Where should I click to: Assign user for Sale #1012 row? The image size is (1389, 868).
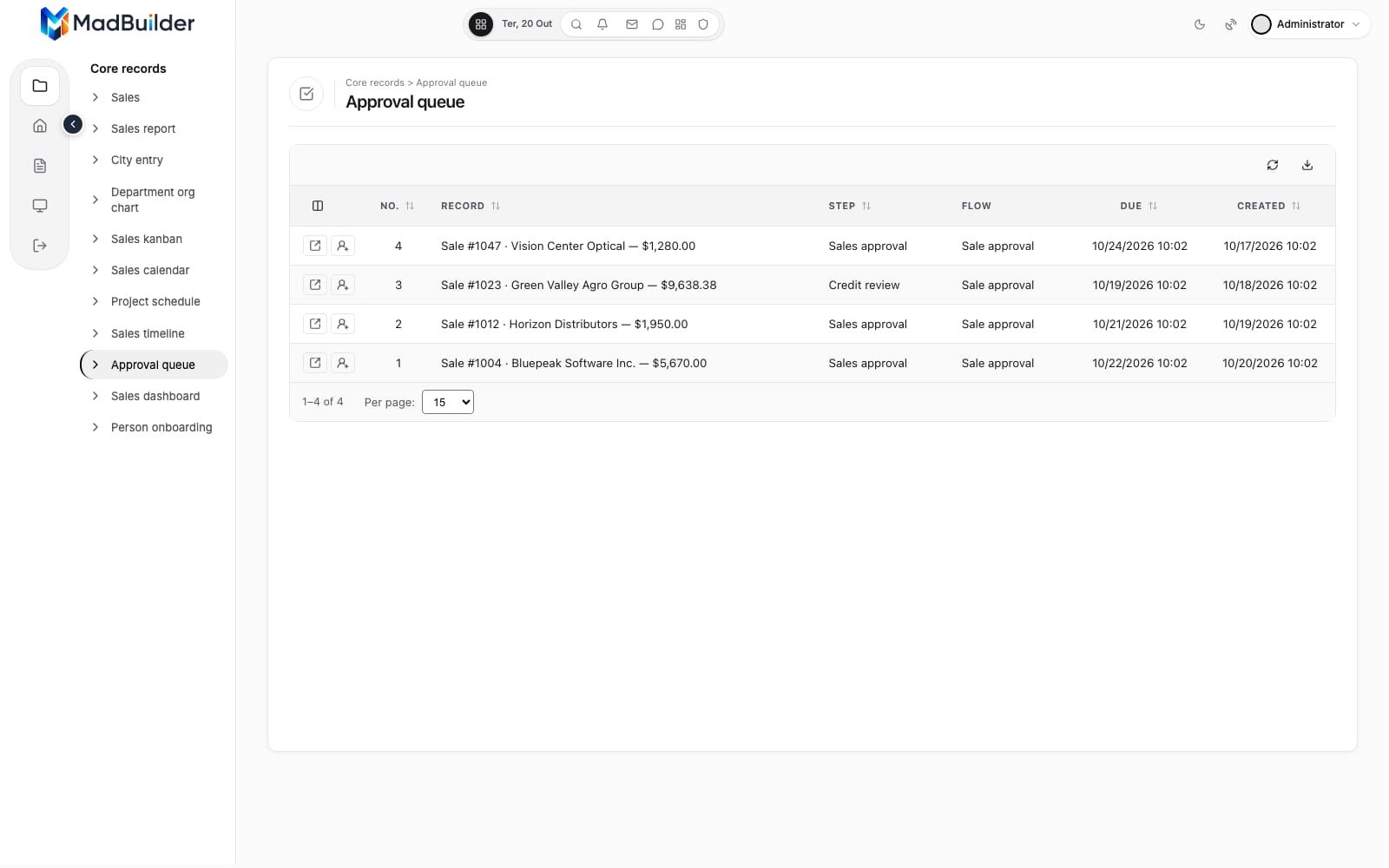click(343, 324)
